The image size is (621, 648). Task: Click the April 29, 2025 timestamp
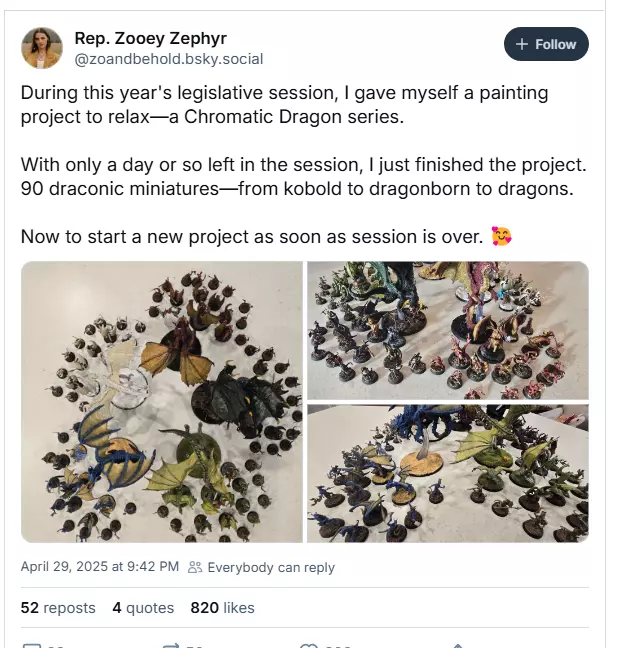pos(99,567)
